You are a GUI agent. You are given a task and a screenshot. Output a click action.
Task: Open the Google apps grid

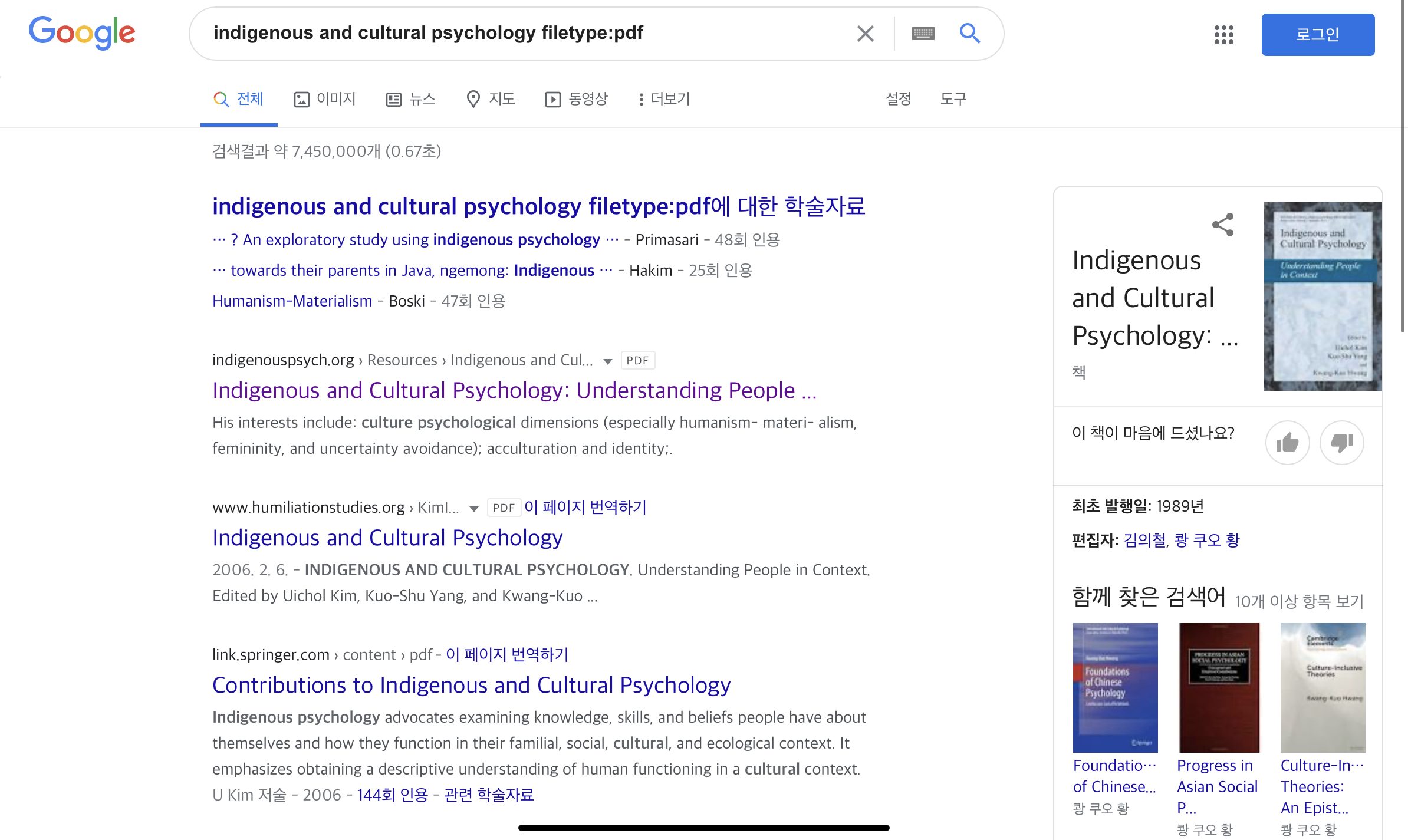1223,35
